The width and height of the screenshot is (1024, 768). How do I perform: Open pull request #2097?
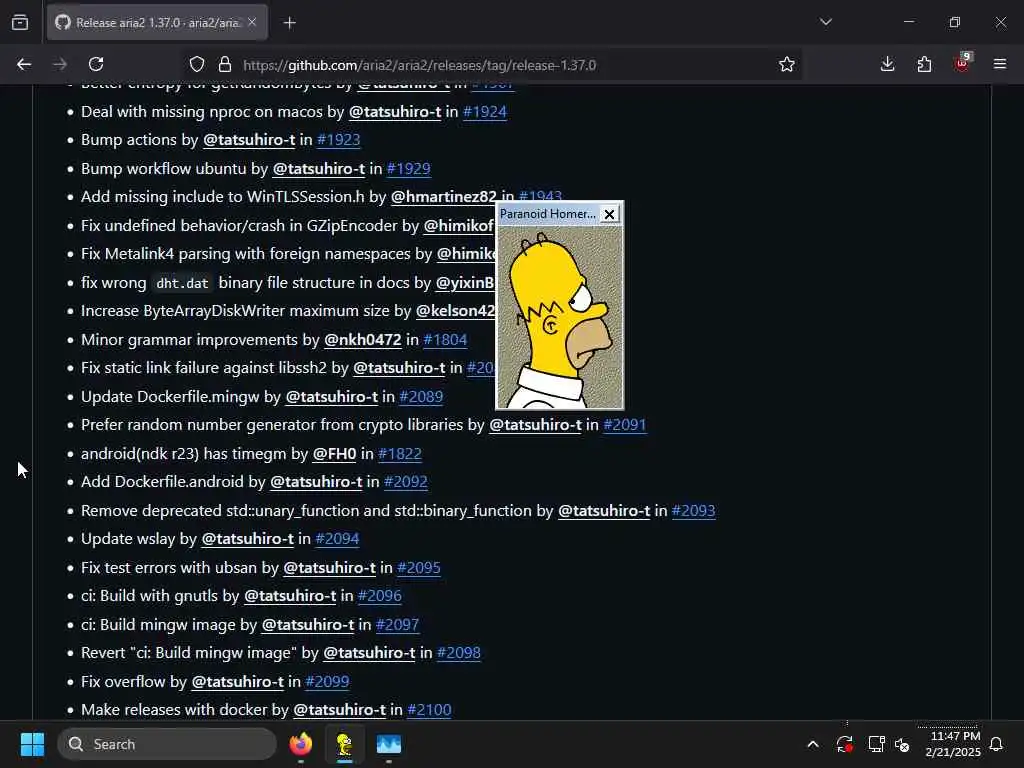[x=398, y=624]
